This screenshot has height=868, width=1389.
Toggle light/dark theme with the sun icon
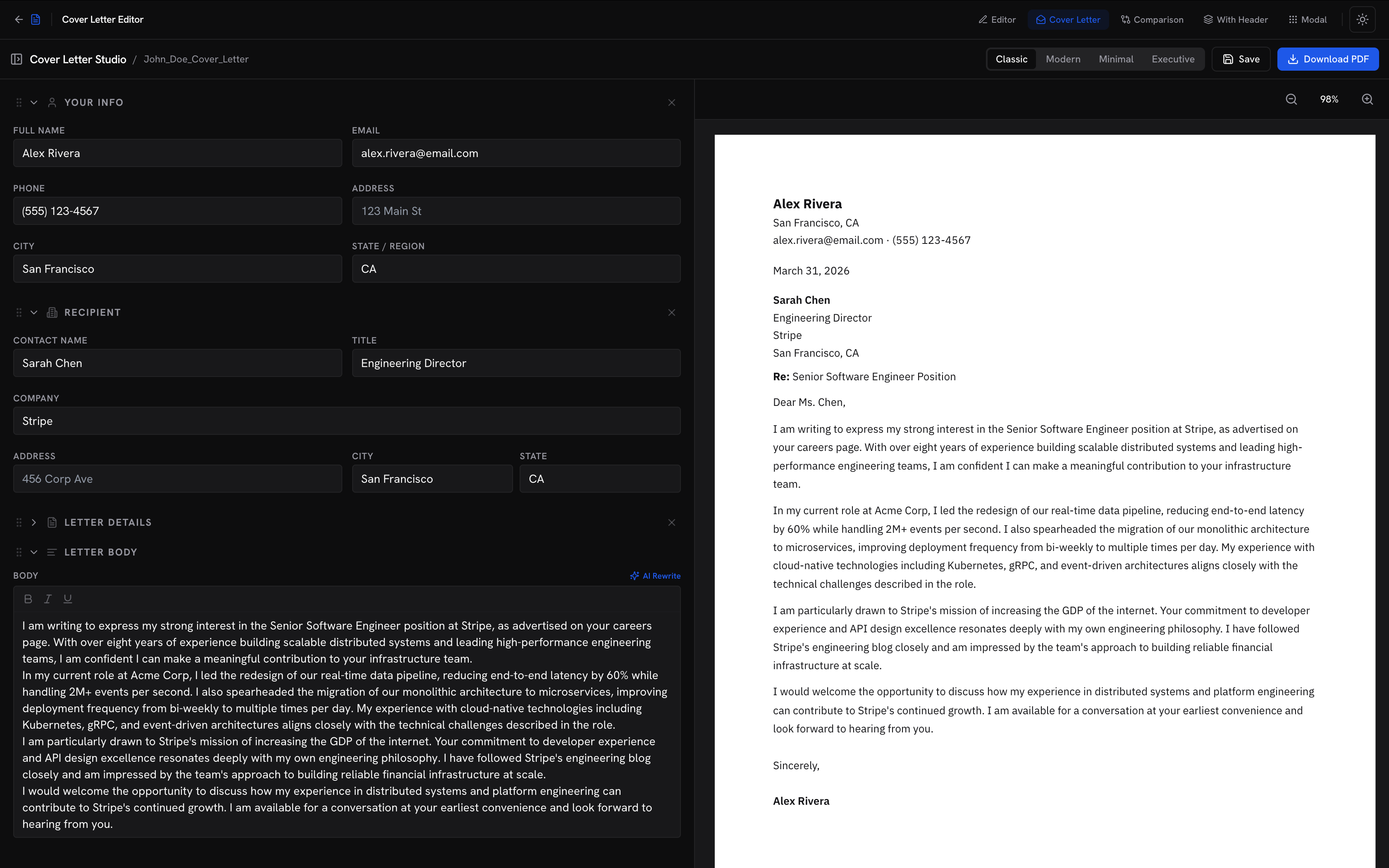(1363, 19)
